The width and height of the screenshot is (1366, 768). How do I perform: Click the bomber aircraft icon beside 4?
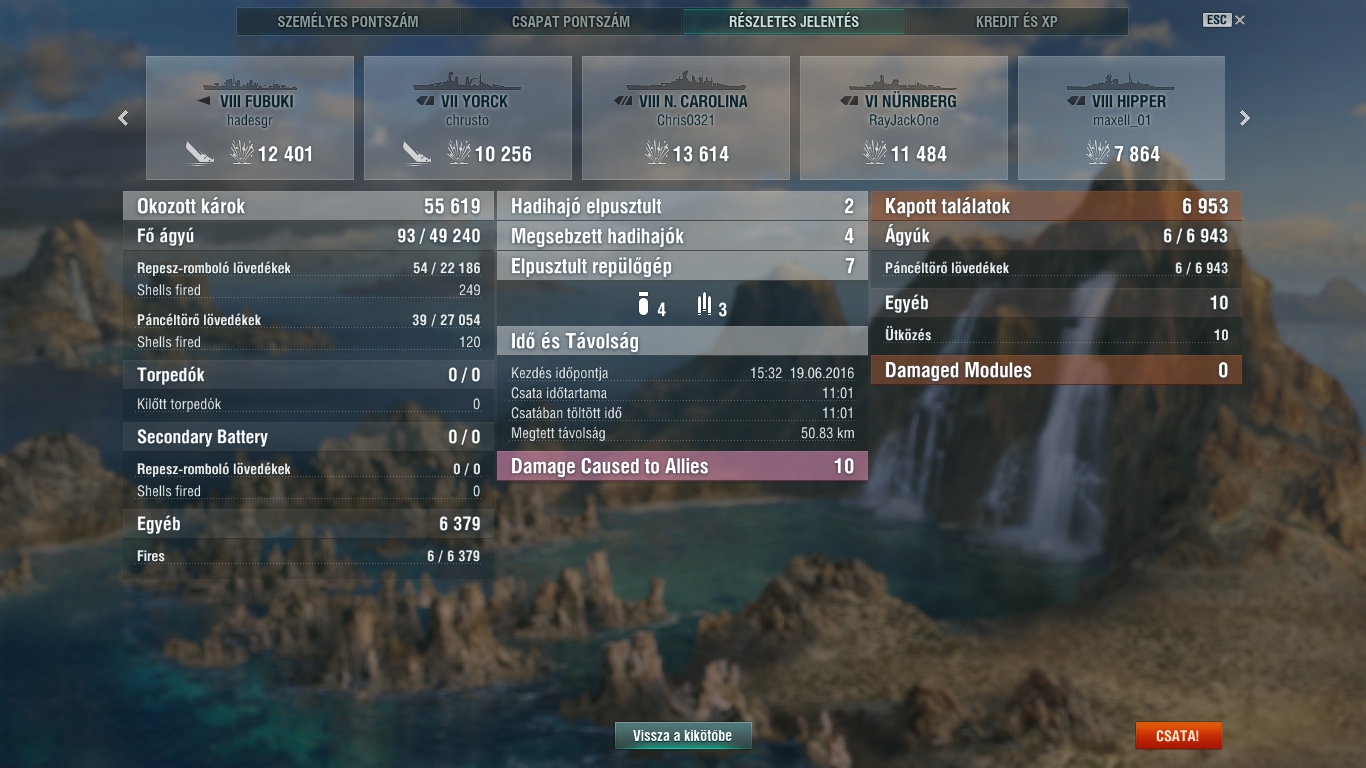coord(643,305)
